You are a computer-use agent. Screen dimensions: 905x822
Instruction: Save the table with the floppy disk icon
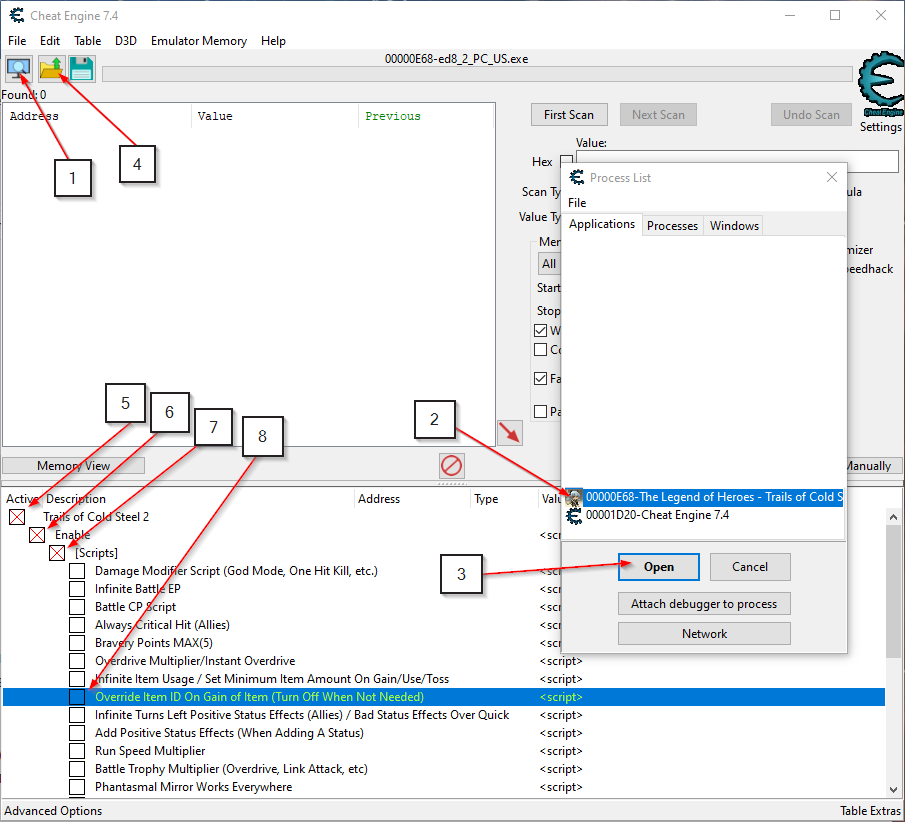tap(81, 69)
